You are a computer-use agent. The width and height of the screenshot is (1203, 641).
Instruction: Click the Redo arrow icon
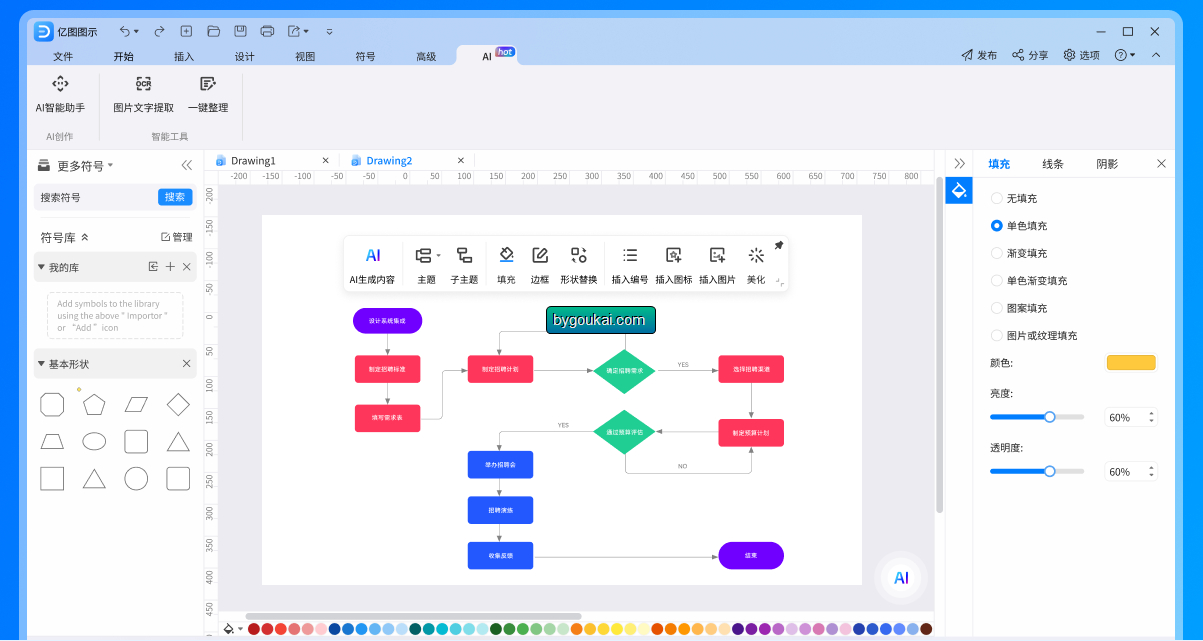(x=159, y=31)
